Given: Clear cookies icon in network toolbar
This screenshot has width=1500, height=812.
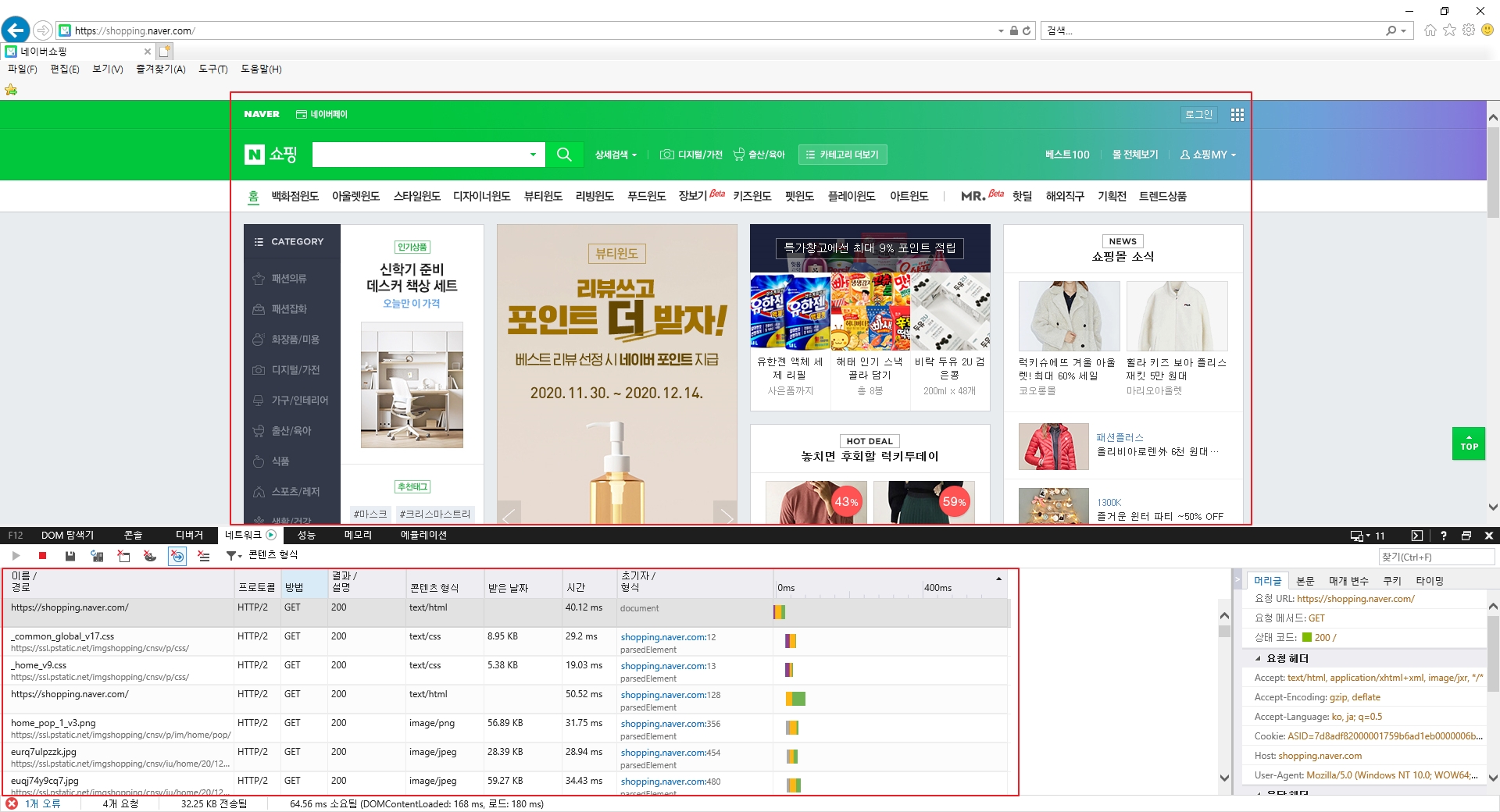Looking at the screenshot, I should (150, 556).
